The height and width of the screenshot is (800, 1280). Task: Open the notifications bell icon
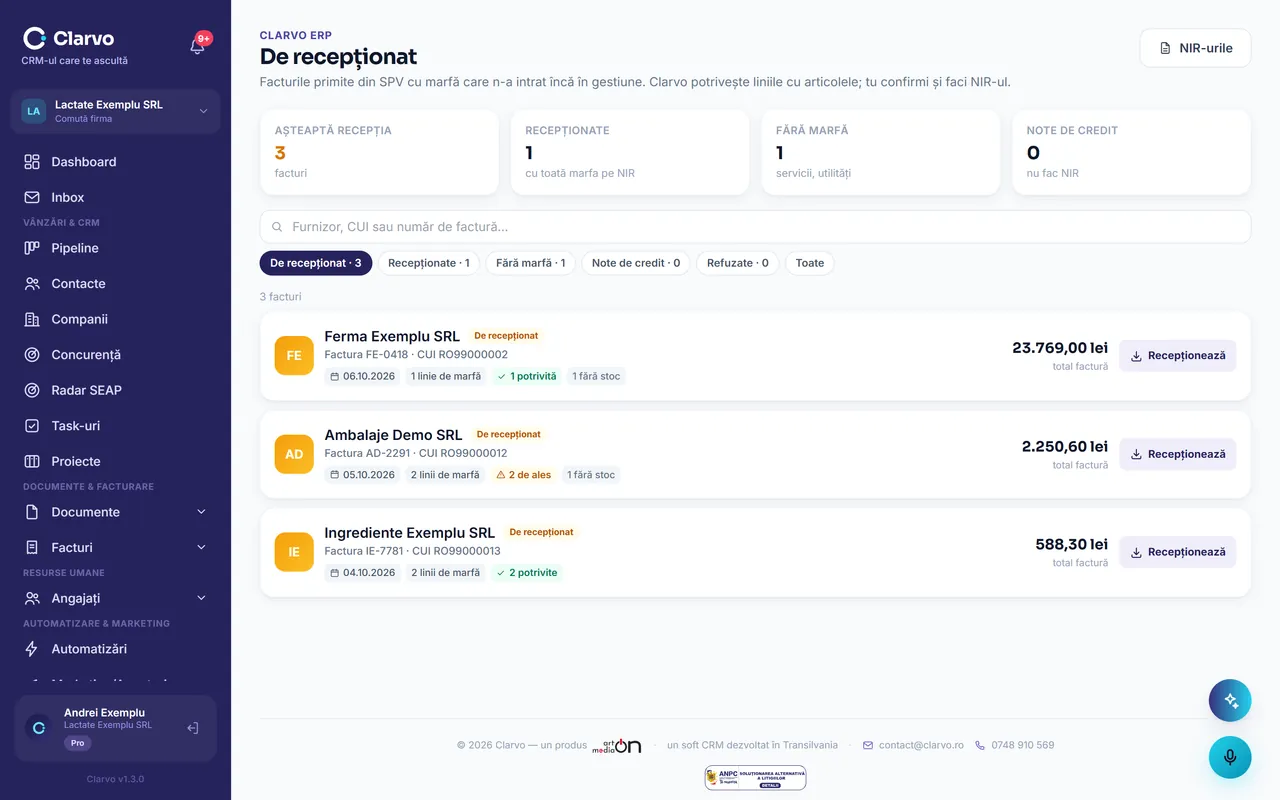tap(198, 45)
